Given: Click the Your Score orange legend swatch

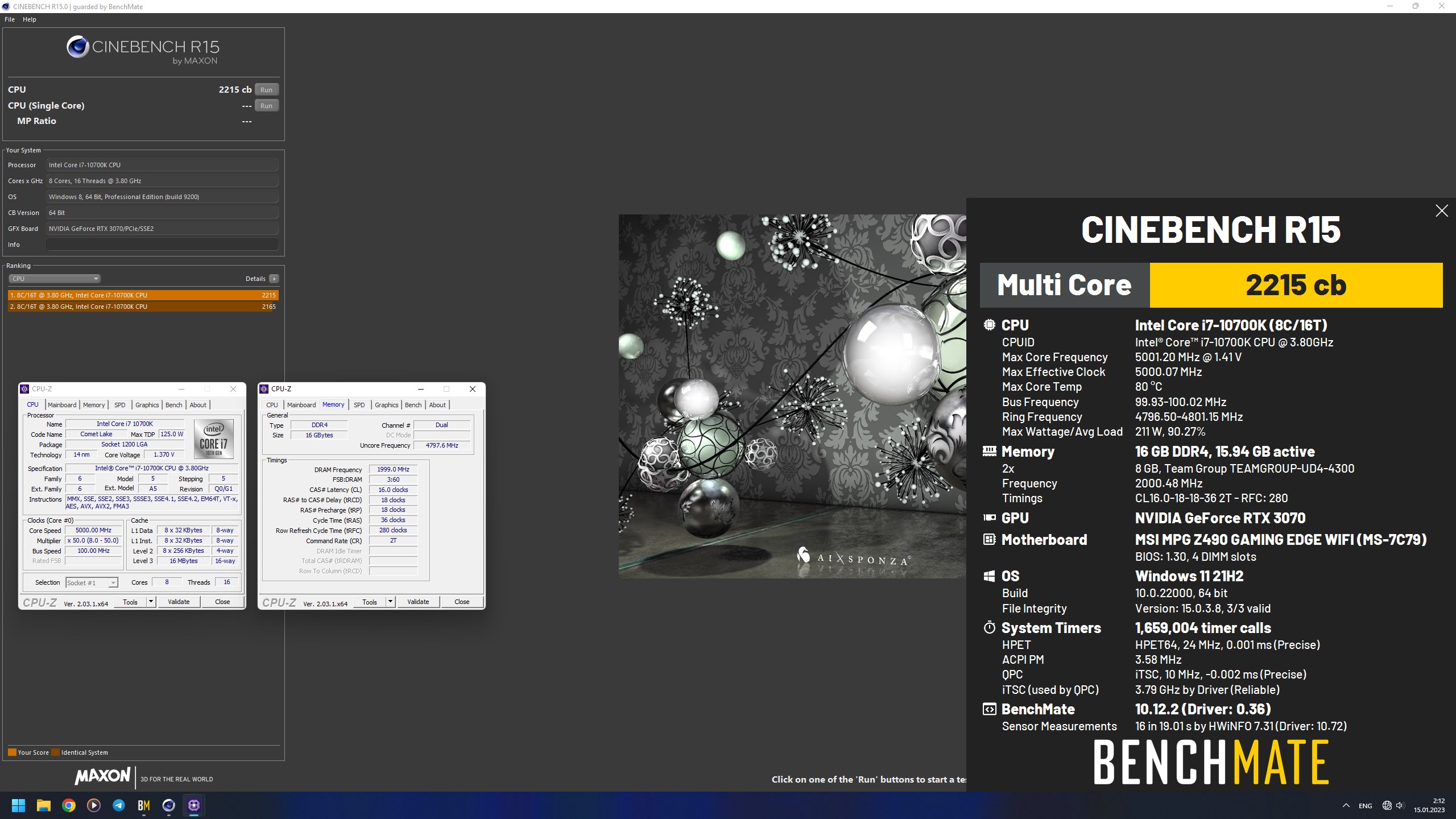Looking at the screenshot, I should pos(12,752).
